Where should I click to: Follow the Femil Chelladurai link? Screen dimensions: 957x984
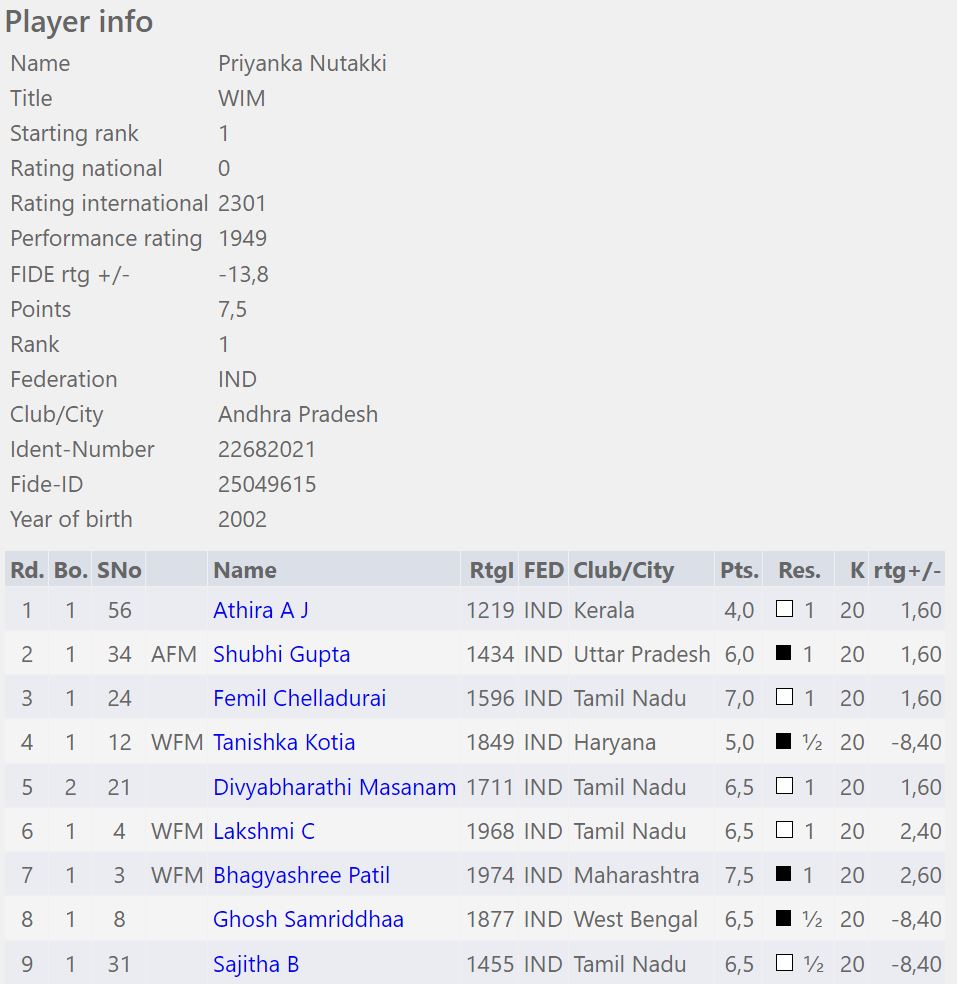pyautogui.click(x=299, y=698)
